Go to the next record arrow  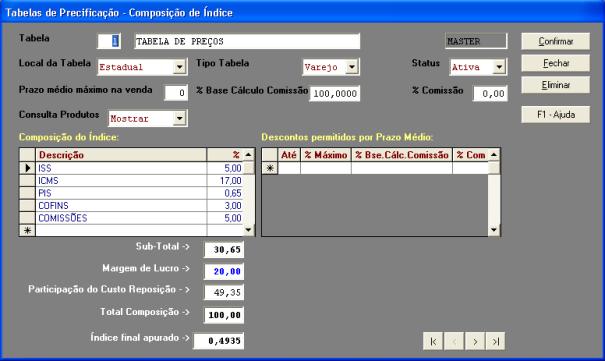coord(475,341)
